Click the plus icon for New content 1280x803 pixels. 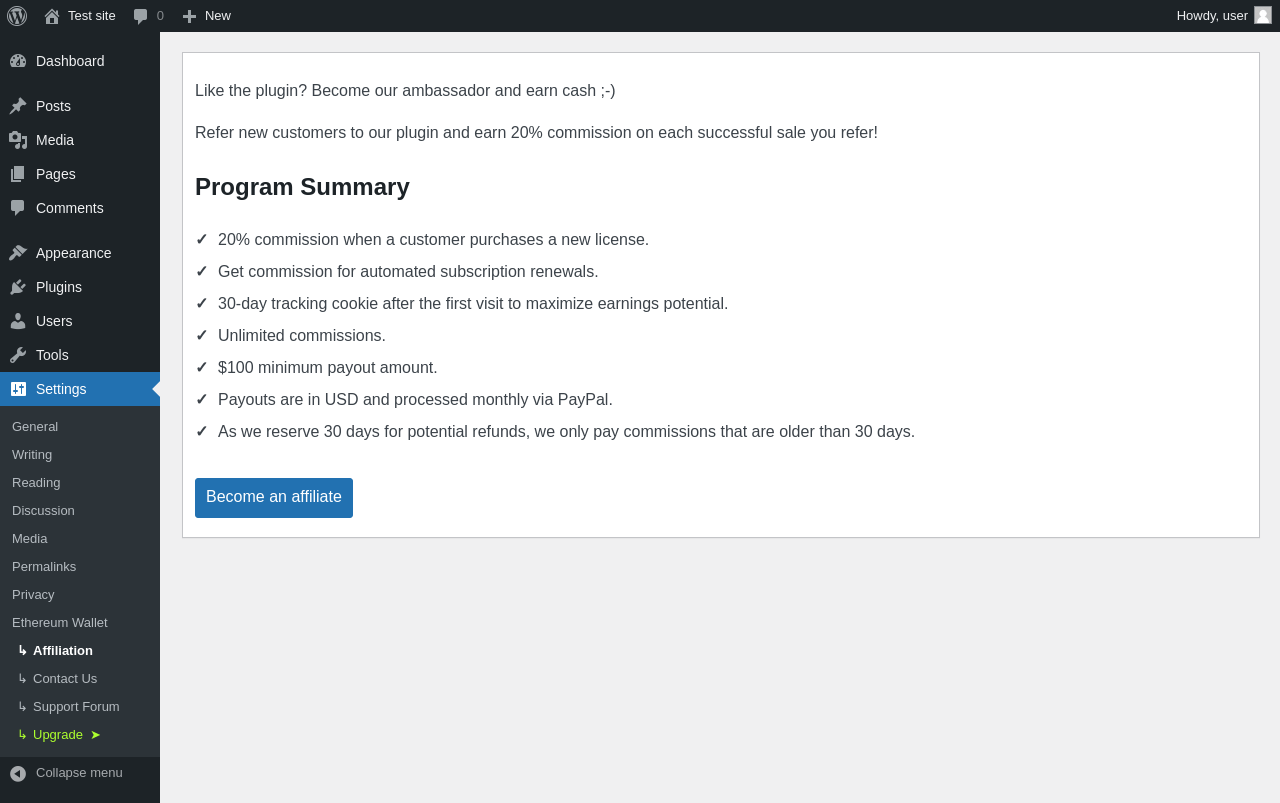(x=189, y=16)
